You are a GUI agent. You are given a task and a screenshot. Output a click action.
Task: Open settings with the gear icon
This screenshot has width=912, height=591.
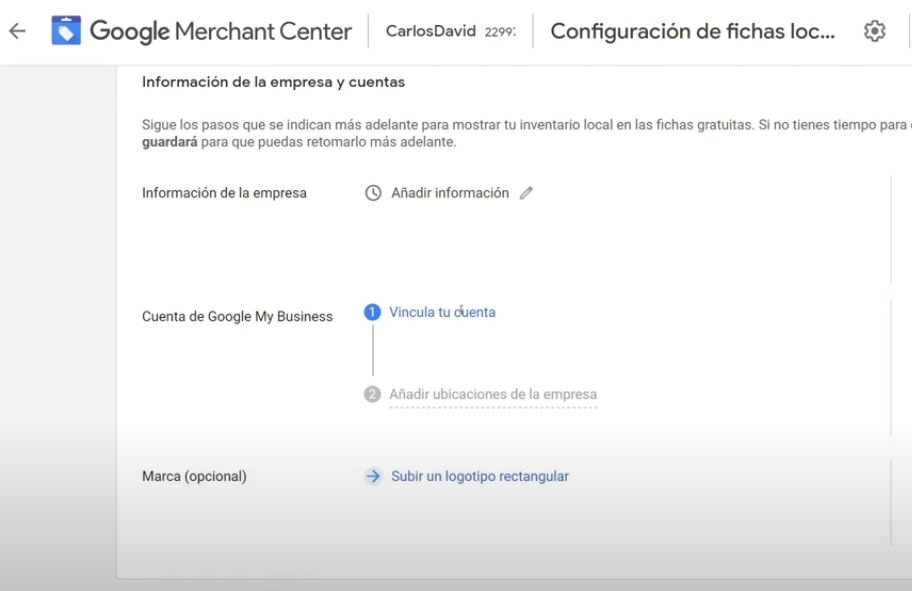(874, 31)
